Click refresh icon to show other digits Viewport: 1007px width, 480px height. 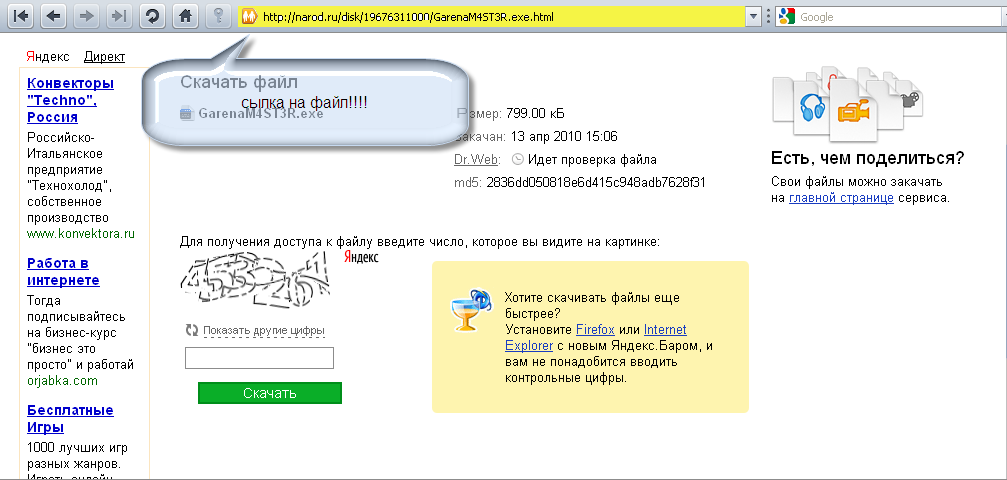pos(192,330)
